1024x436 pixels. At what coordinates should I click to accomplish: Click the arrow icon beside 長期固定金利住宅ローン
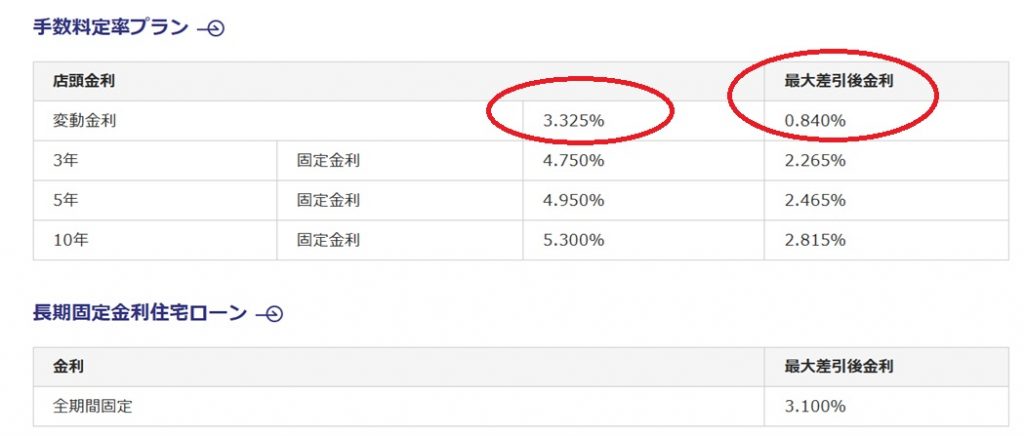pos(269,314)
